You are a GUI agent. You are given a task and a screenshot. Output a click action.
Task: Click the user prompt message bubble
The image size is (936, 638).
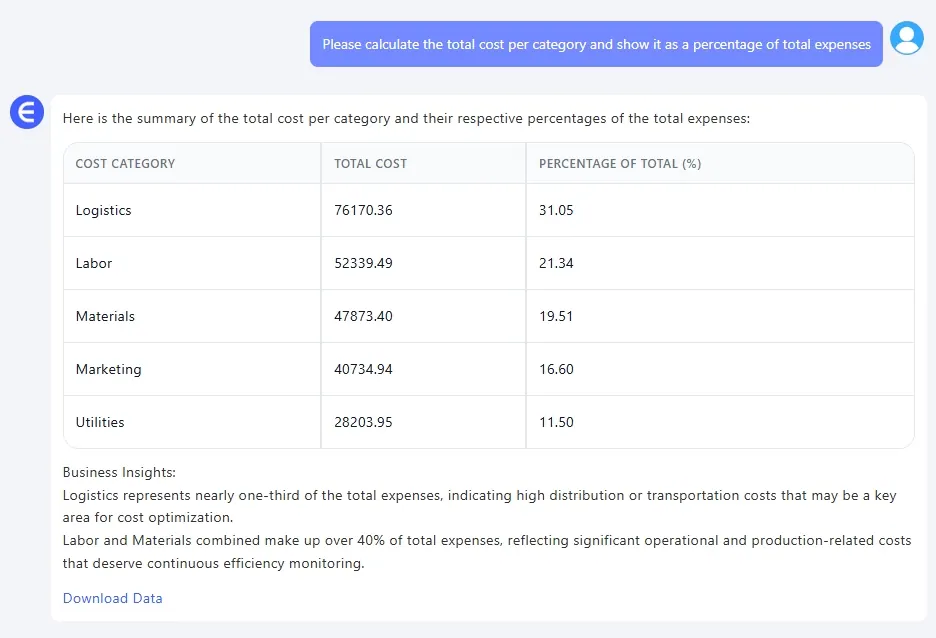pyautogui.click(x=596, y=44)
